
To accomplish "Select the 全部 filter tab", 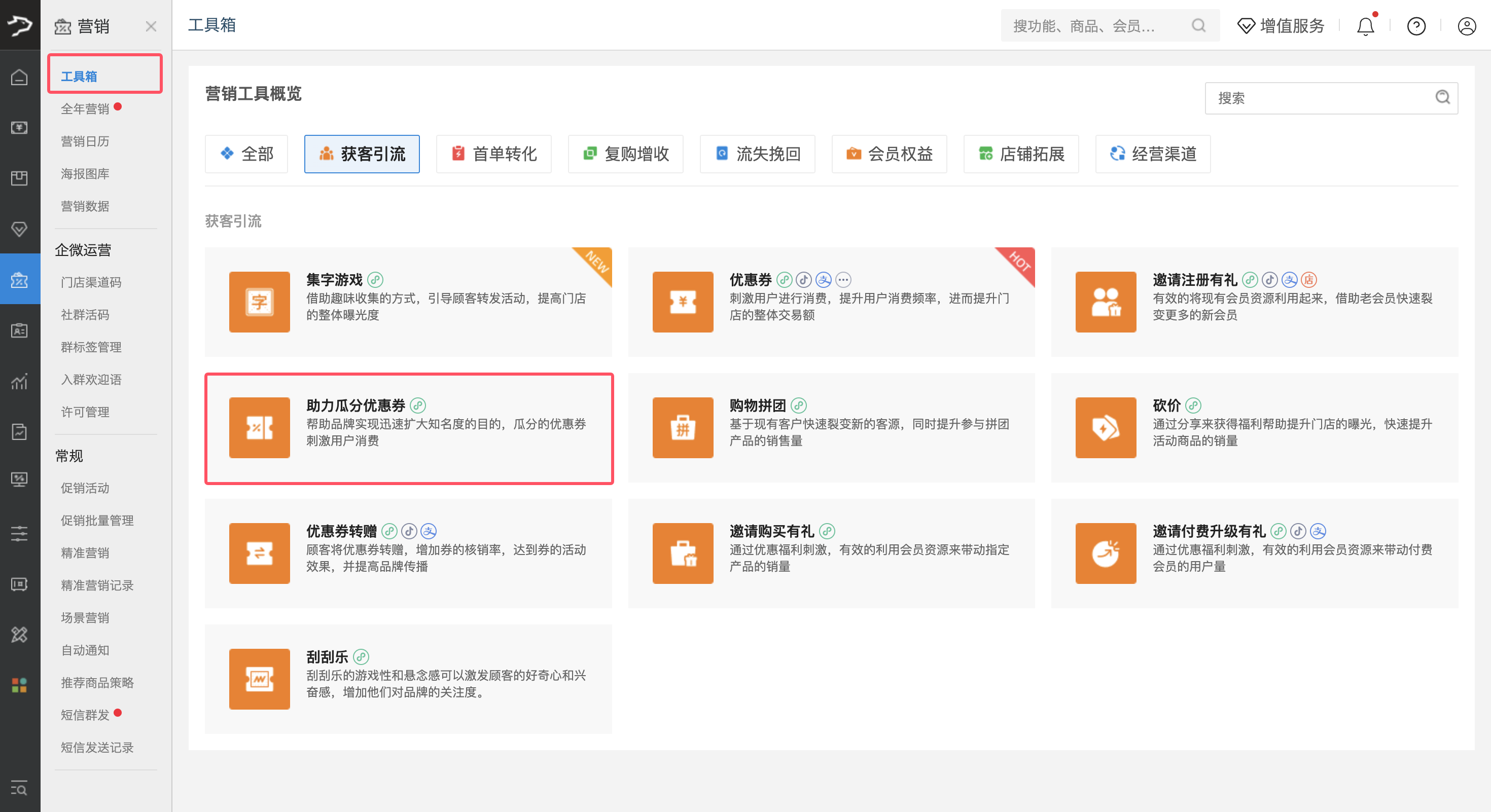I will click(246, 154).
